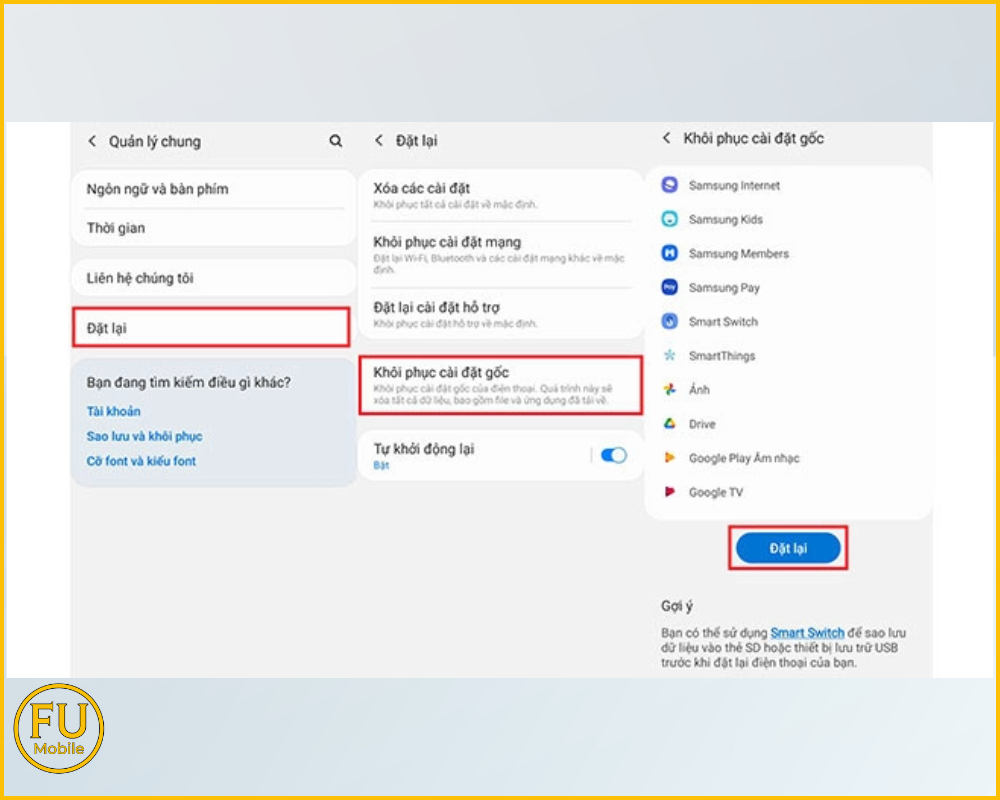Tap the Samsung Members icon
The height and width of the screenshot is (800, 1000).
pos(670,253)
